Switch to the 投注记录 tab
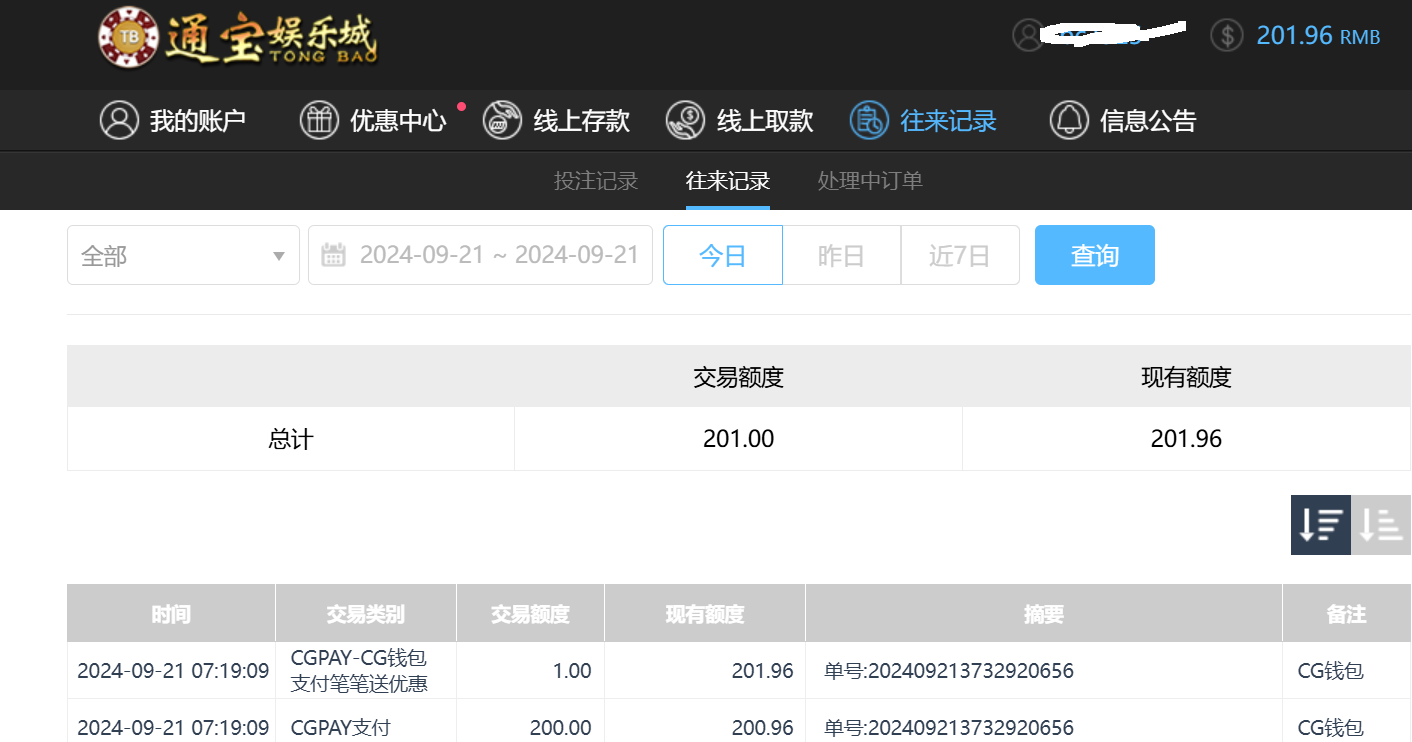1412x742 pixels. (x=596, y=181)
